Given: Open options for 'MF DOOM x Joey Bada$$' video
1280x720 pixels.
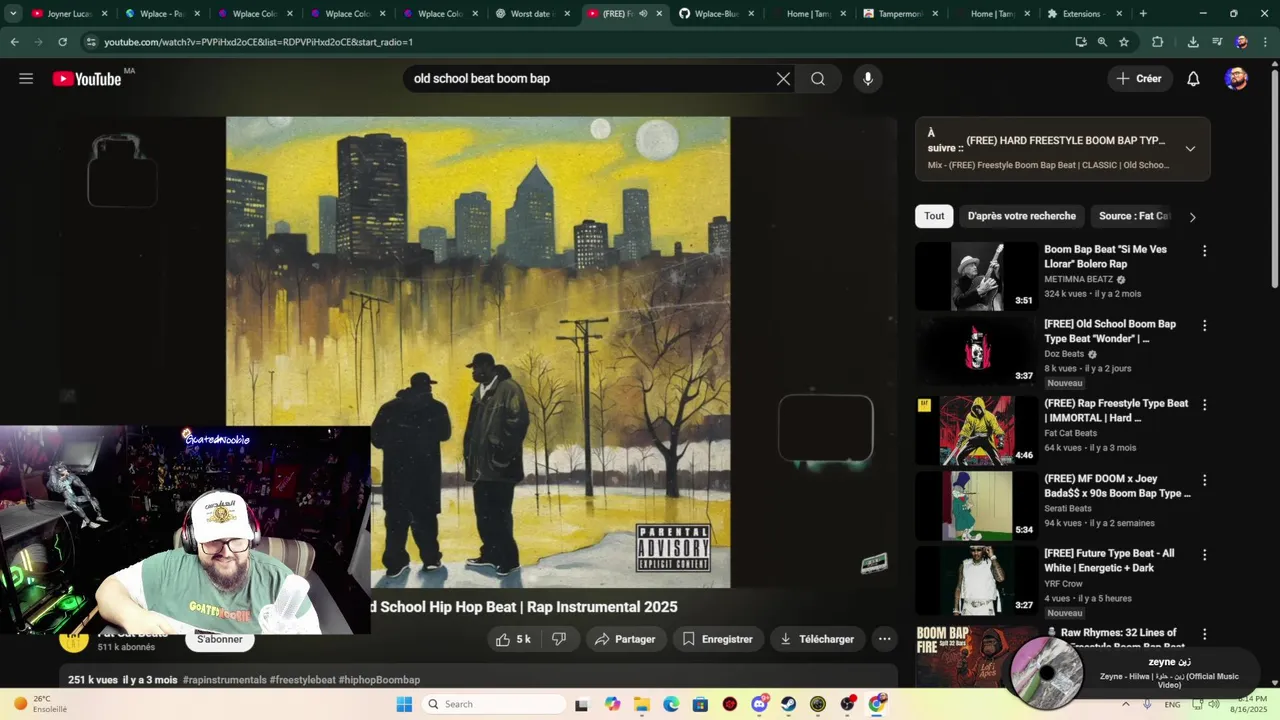Looking at the screenshot, I should 1204,480.
